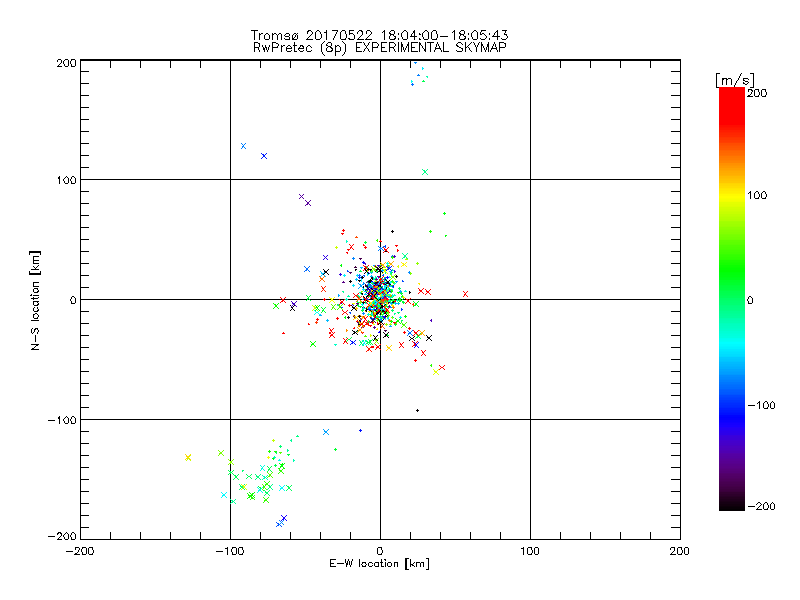Click the '[m/s]' colorbar unit label
Screen dimensions: 800x600
tap(734, 80)
